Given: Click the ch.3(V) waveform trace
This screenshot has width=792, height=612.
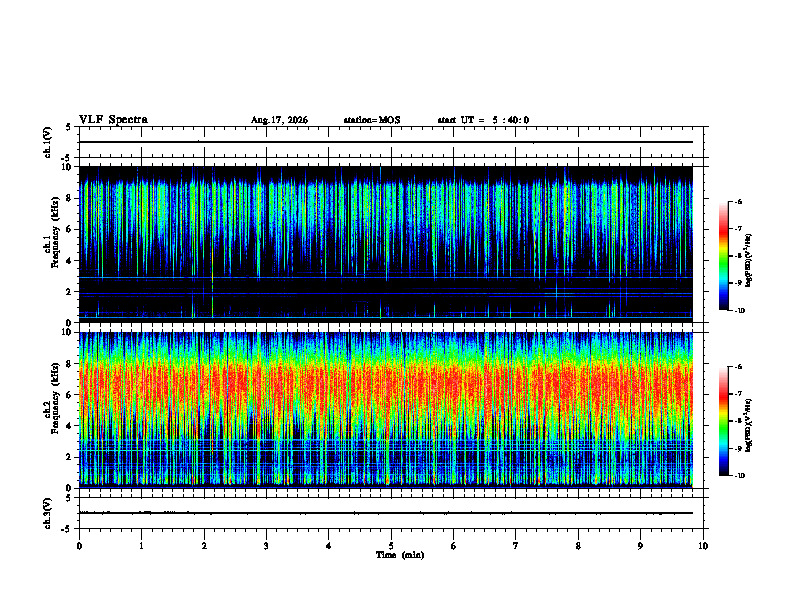Looking at the screenshot, I should coord(385,513).
